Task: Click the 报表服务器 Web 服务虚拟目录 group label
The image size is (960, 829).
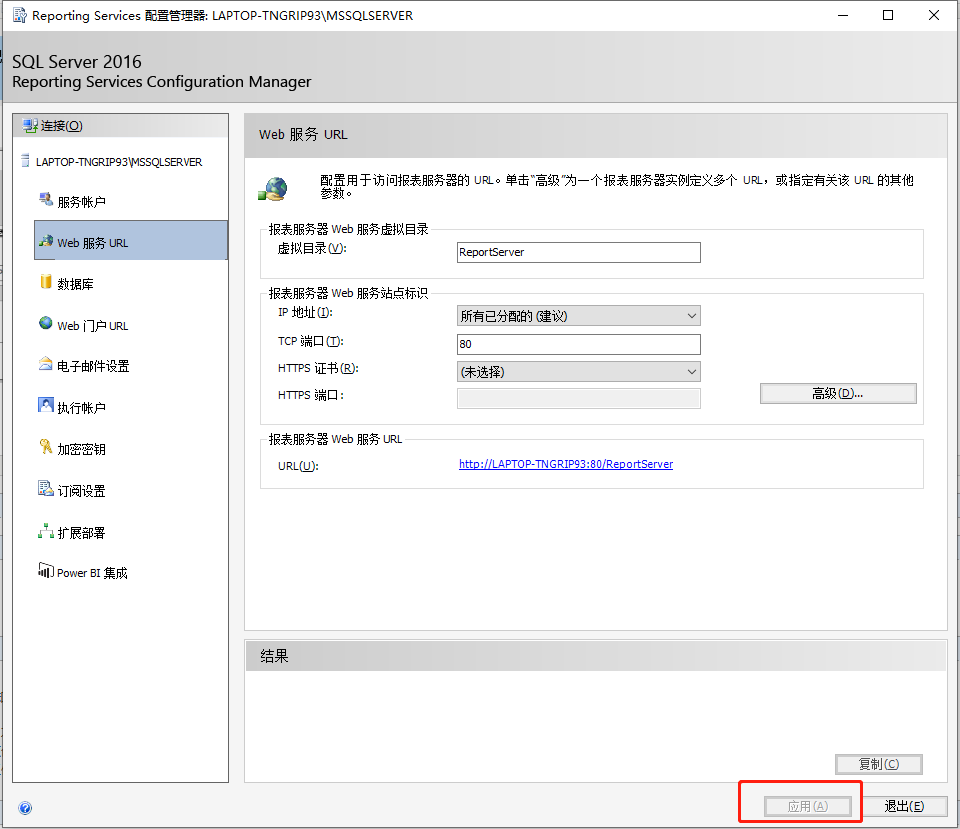Action: click(348, 229)
